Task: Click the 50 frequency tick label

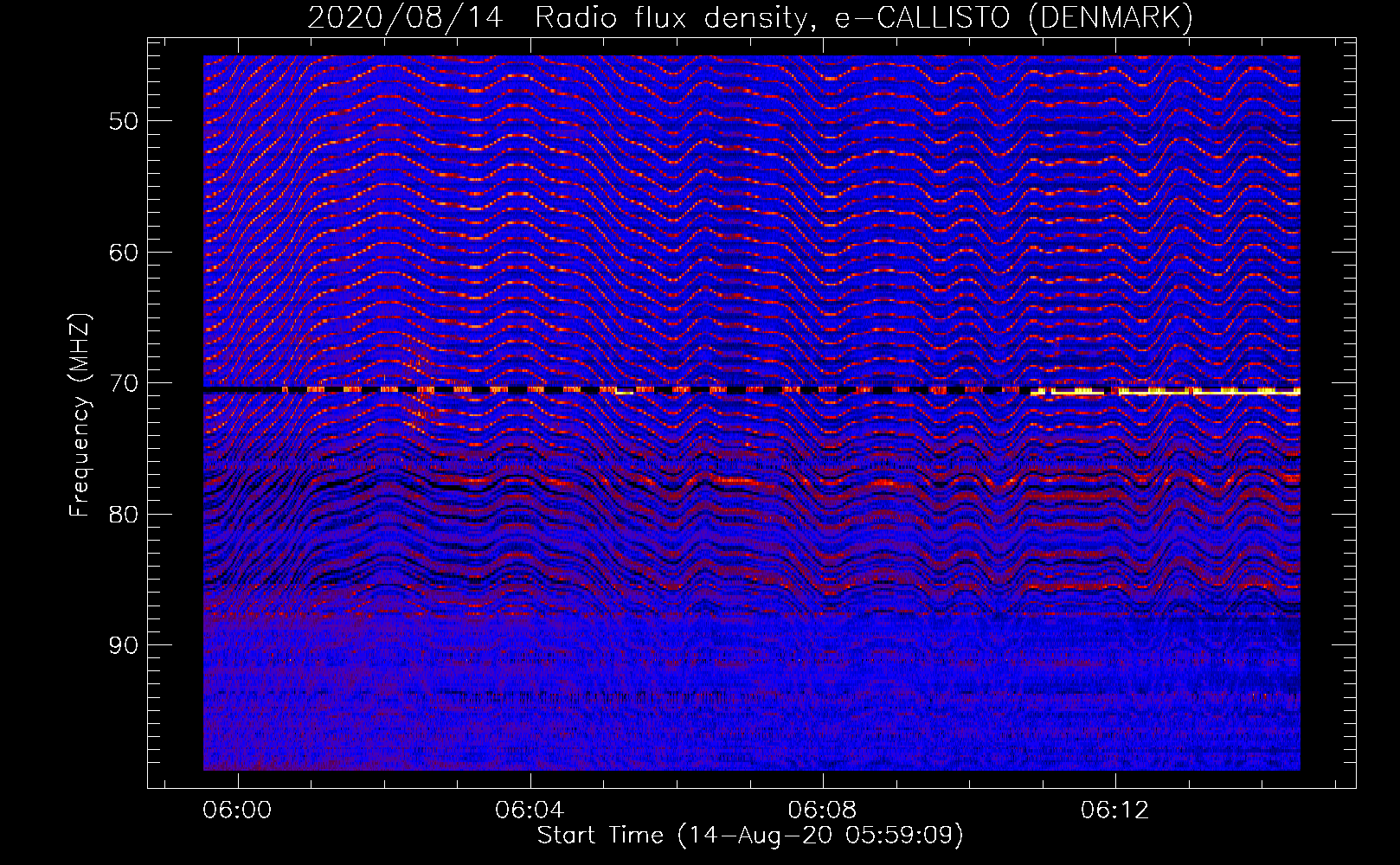Action: (124, 121)
